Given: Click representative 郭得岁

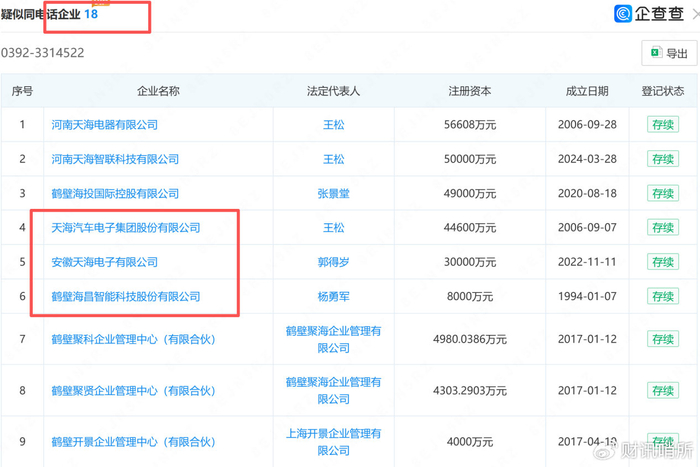Looking at the screenshot, I should [x=333, y=262].
